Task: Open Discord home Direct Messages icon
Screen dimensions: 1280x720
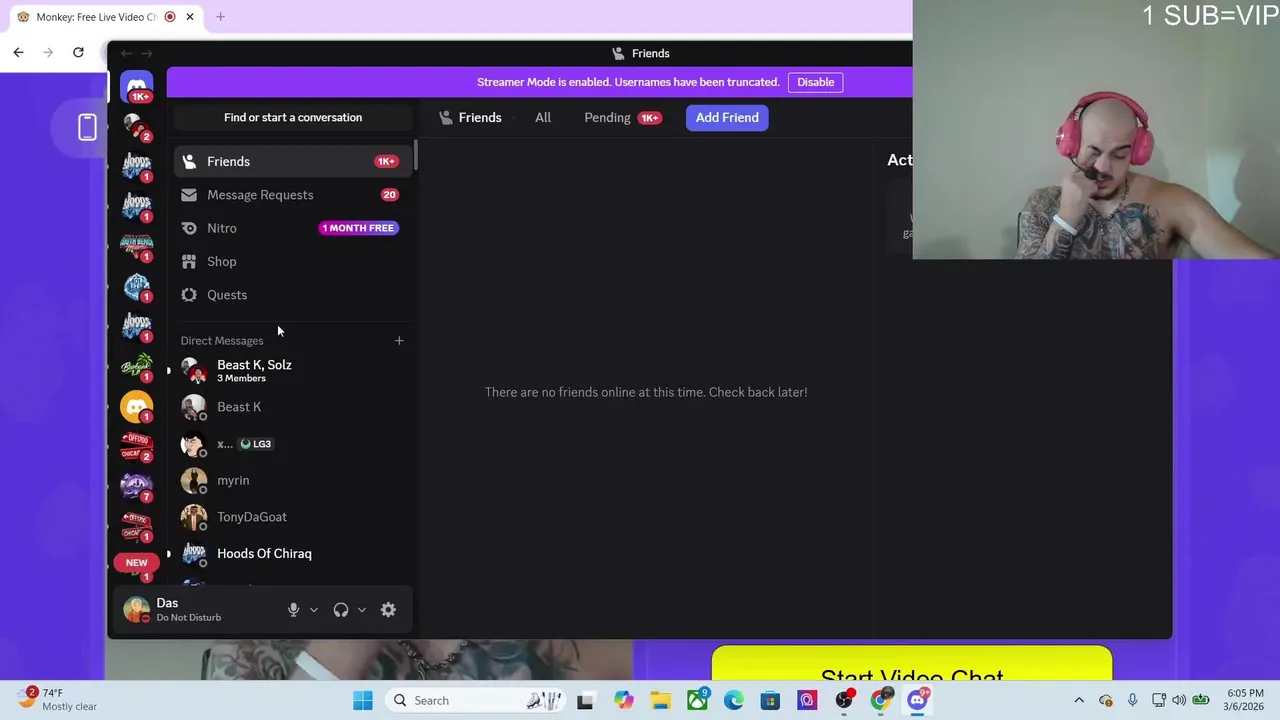Action: pos(137,85)
